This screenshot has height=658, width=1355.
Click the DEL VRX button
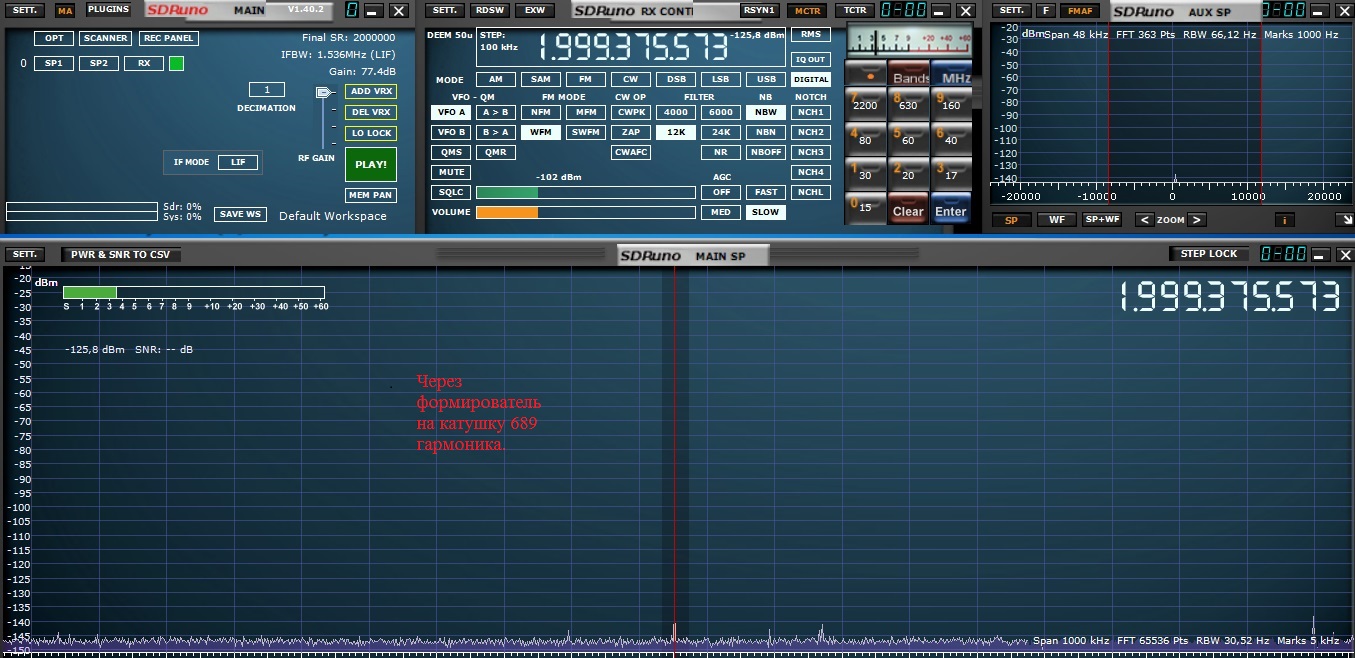[x=371, y=112]
